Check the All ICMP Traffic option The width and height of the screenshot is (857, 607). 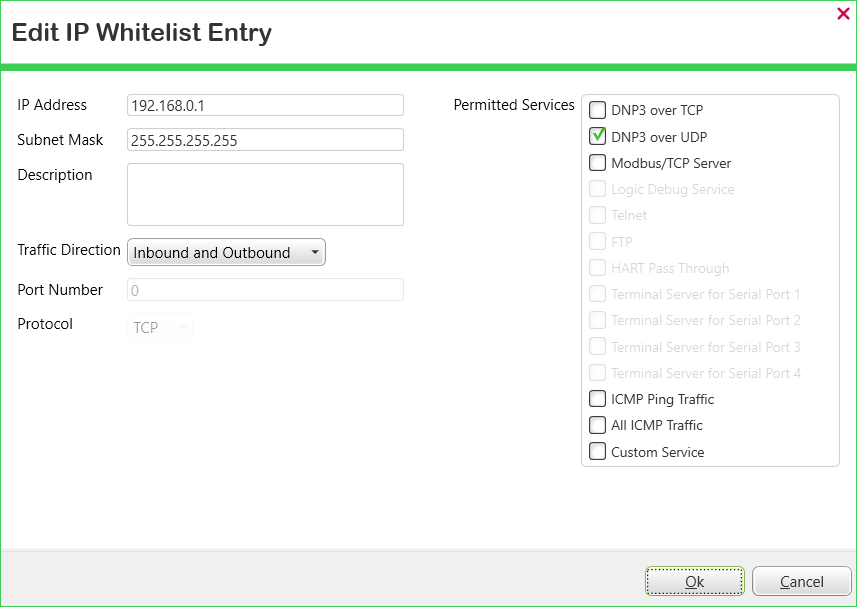coord(598,425)
